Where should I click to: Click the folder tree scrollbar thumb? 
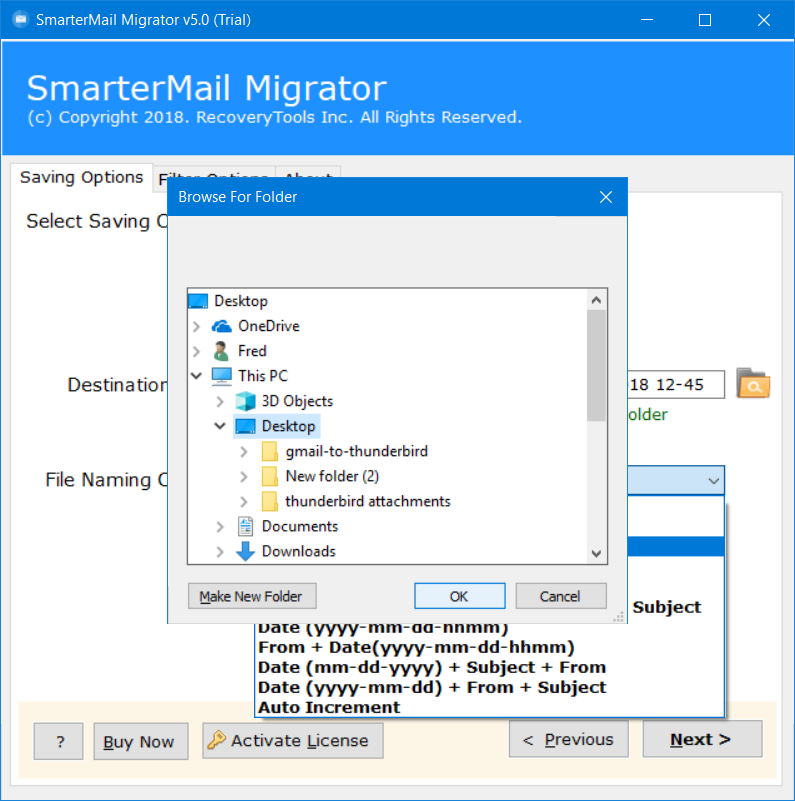click(x=596, y=366)
